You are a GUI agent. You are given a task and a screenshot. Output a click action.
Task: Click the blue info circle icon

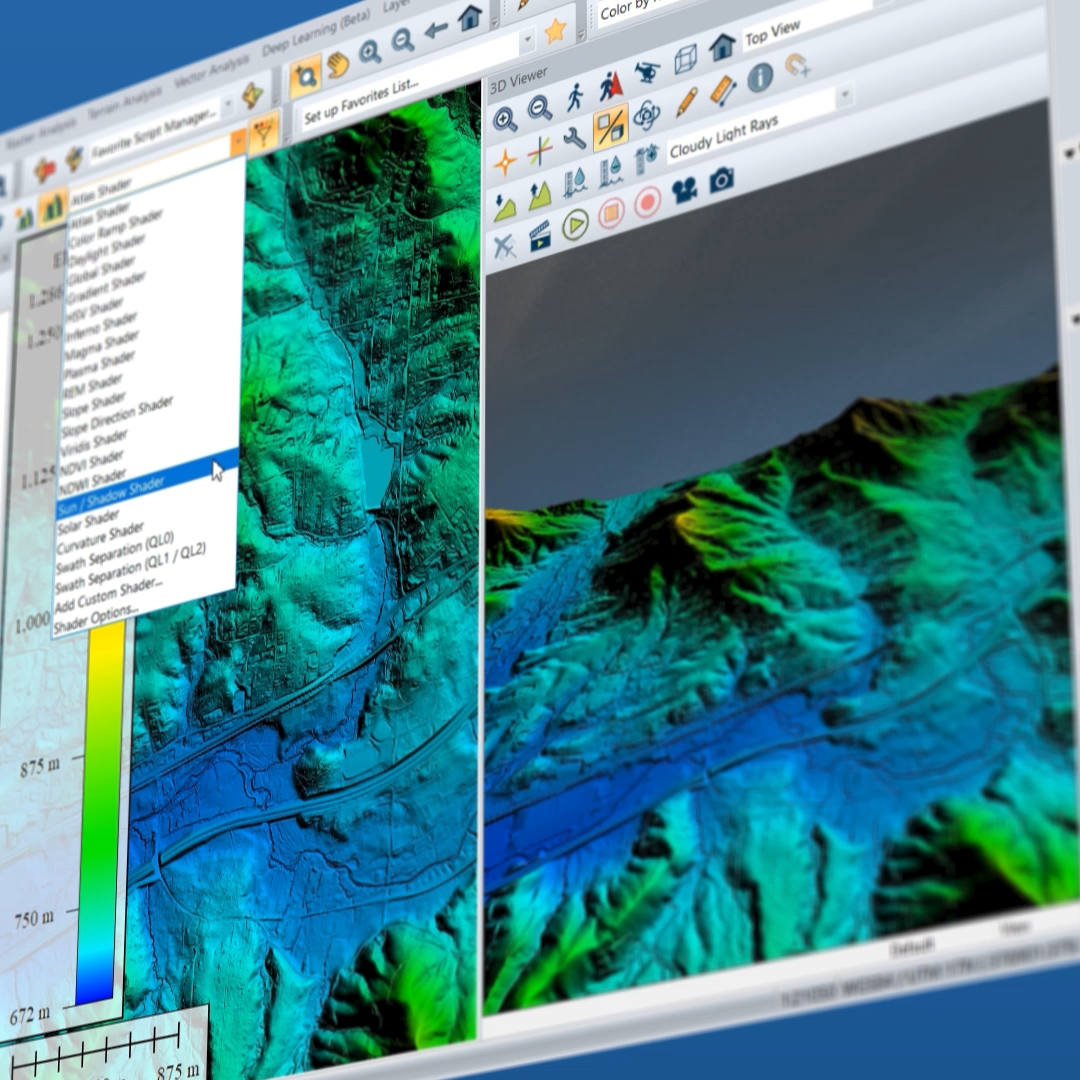pyautogui.click(x=760, y=76)
